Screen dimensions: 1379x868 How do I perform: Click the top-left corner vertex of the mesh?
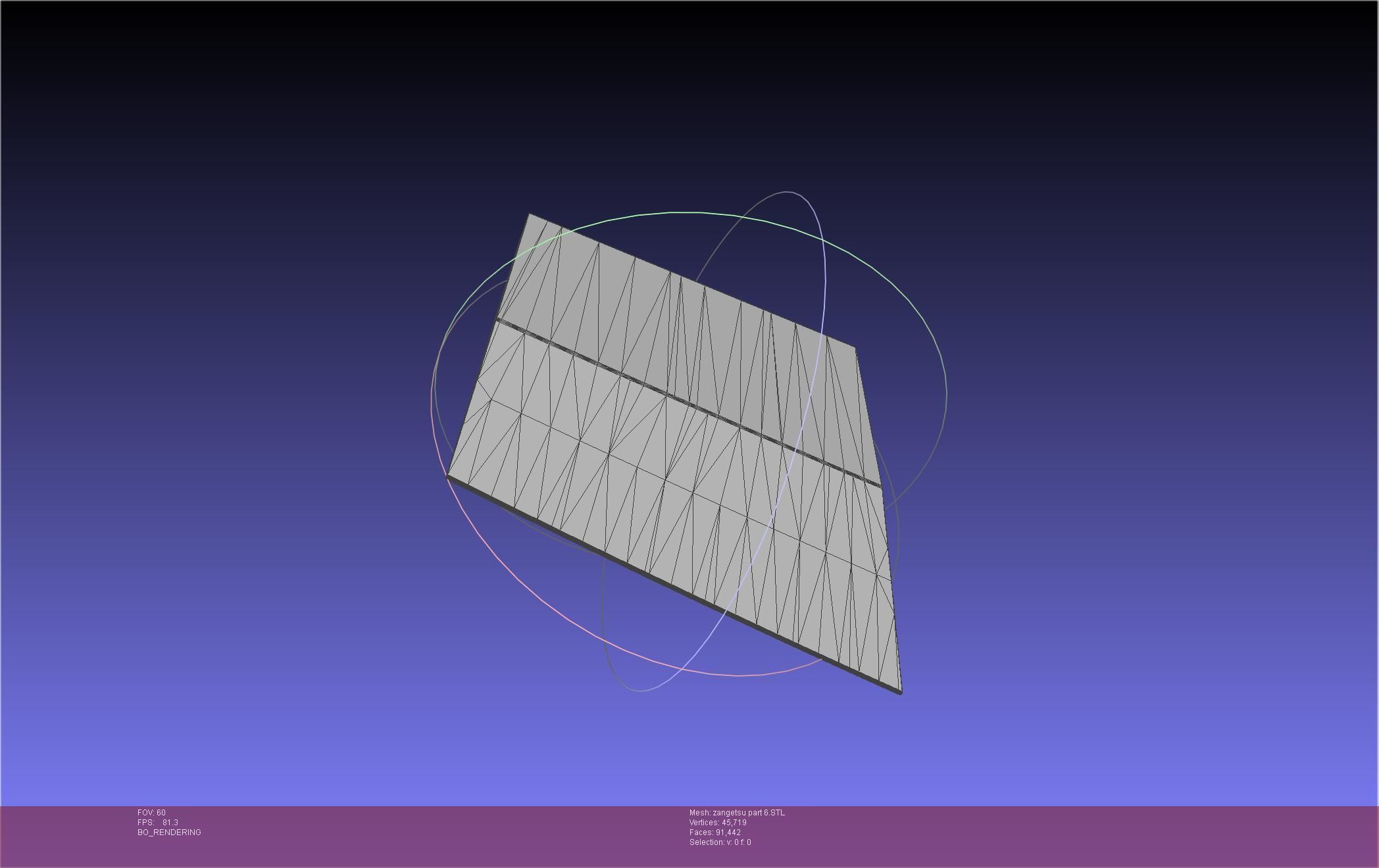coord(530,214)
